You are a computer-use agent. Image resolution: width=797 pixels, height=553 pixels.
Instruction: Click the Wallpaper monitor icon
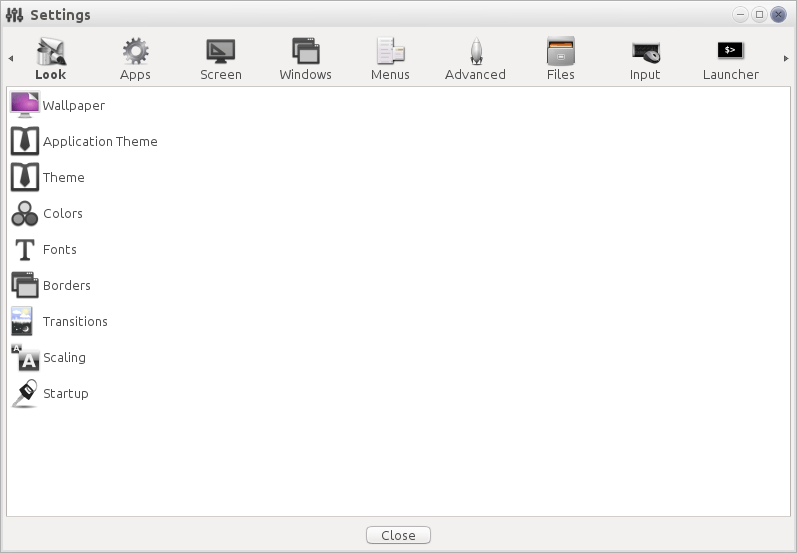24,105
